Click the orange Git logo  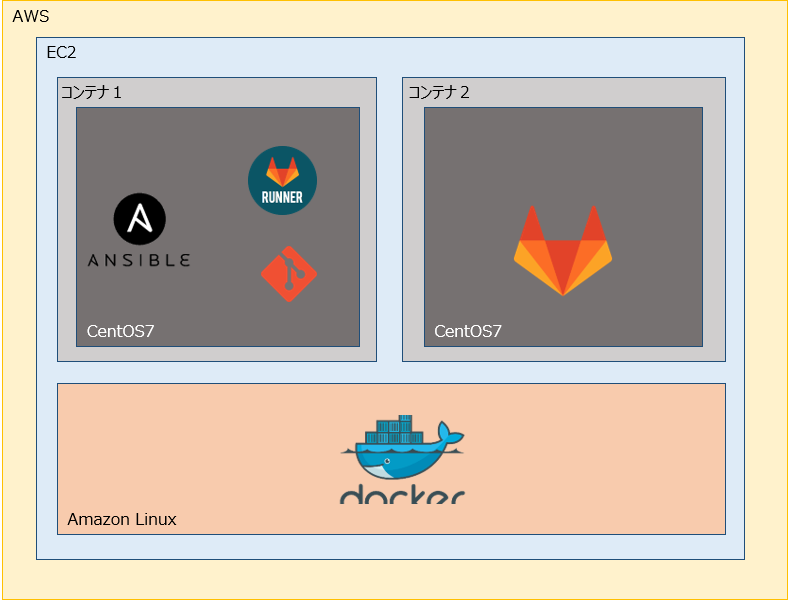[x=289, y=274]
